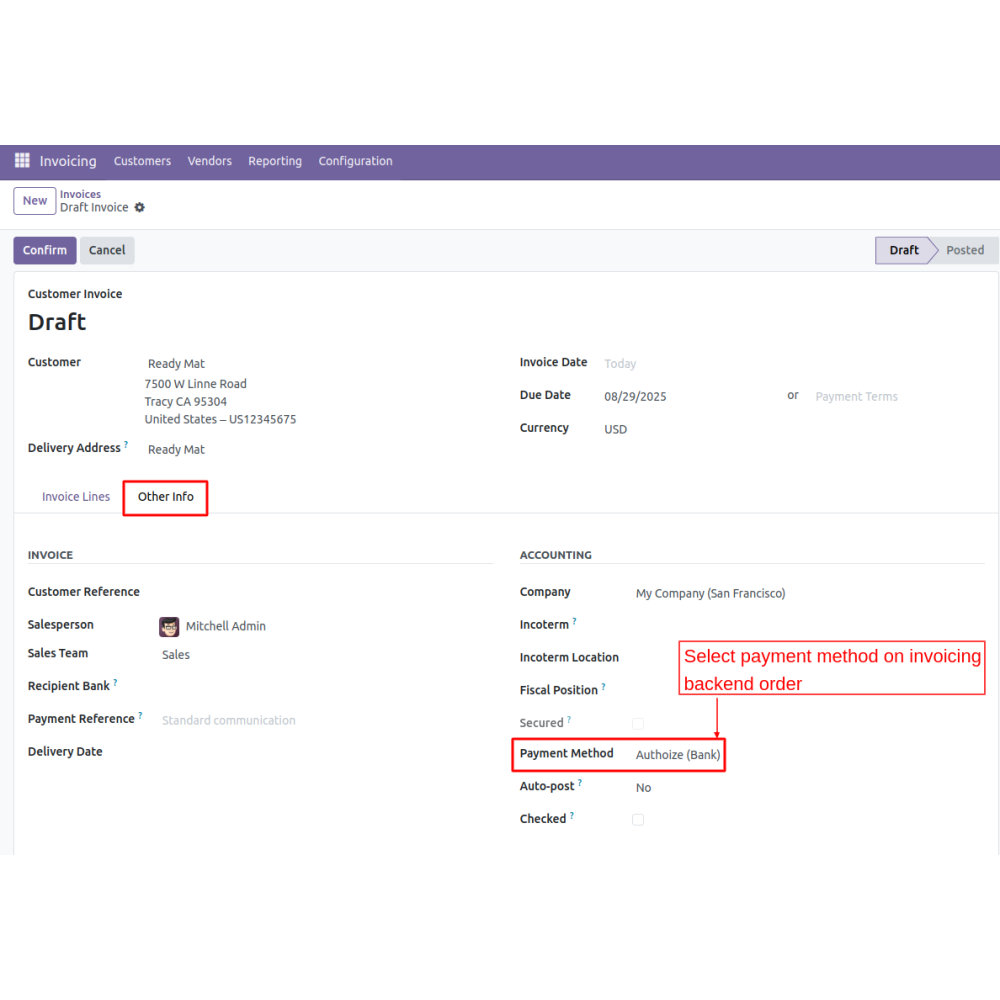
Task: Click the help icon next to Fiscal Position
Action: coord(603,687)
